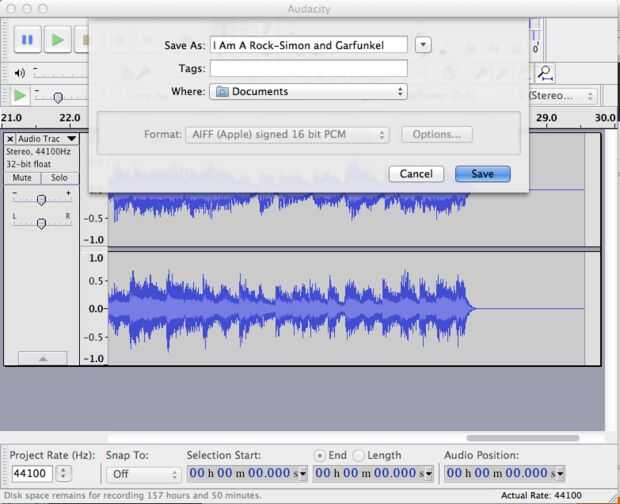The height and width of the screenshot is (504, 620).
Task: Click the green Play transport button
Action: pos(58,40)
